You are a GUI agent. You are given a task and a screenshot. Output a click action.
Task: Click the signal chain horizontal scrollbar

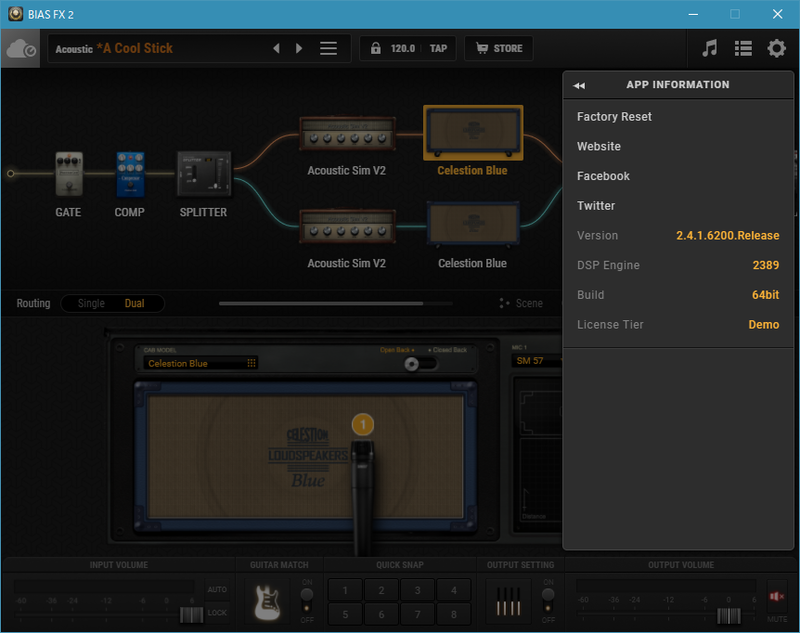(x=321, y=303)
